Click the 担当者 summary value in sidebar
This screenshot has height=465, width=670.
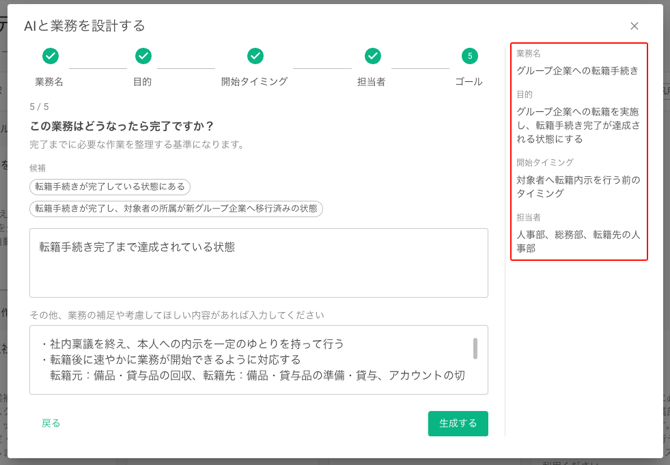tap(578, 242)
